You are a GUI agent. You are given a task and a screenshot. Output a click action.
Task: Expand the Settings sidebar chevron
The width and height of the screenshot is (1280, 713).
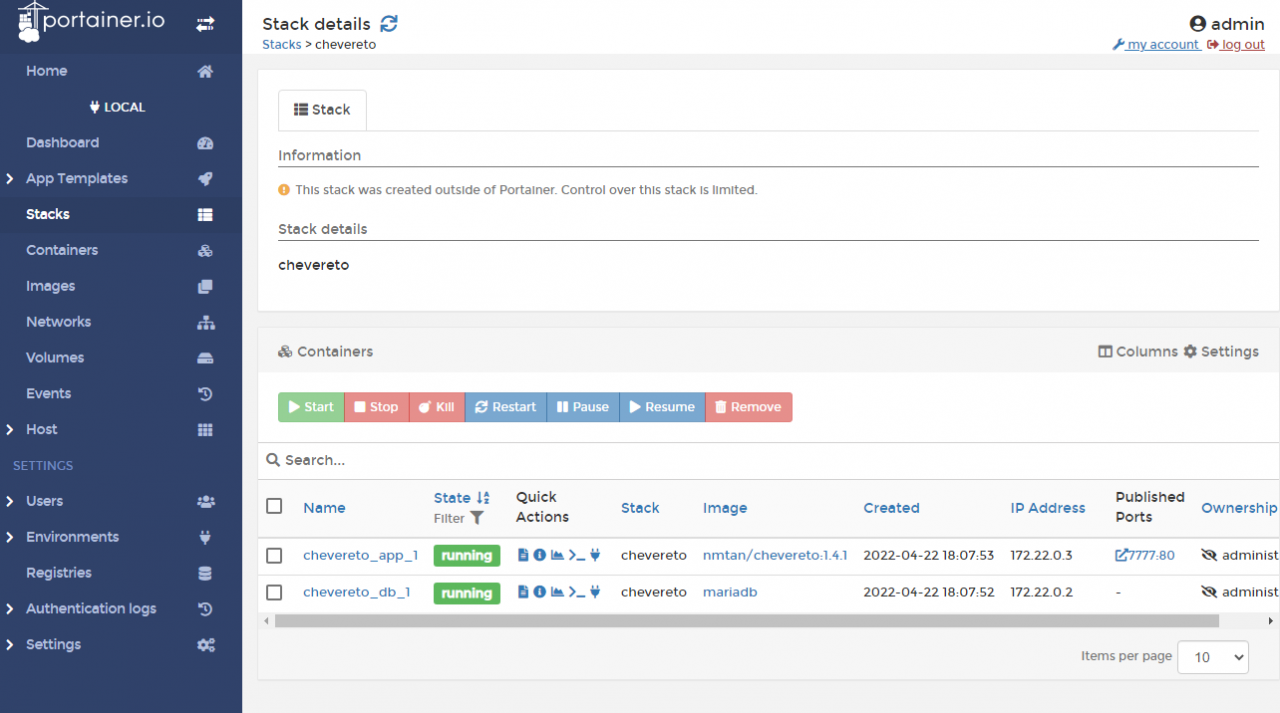pyautogui.click(x=10, y=645)
